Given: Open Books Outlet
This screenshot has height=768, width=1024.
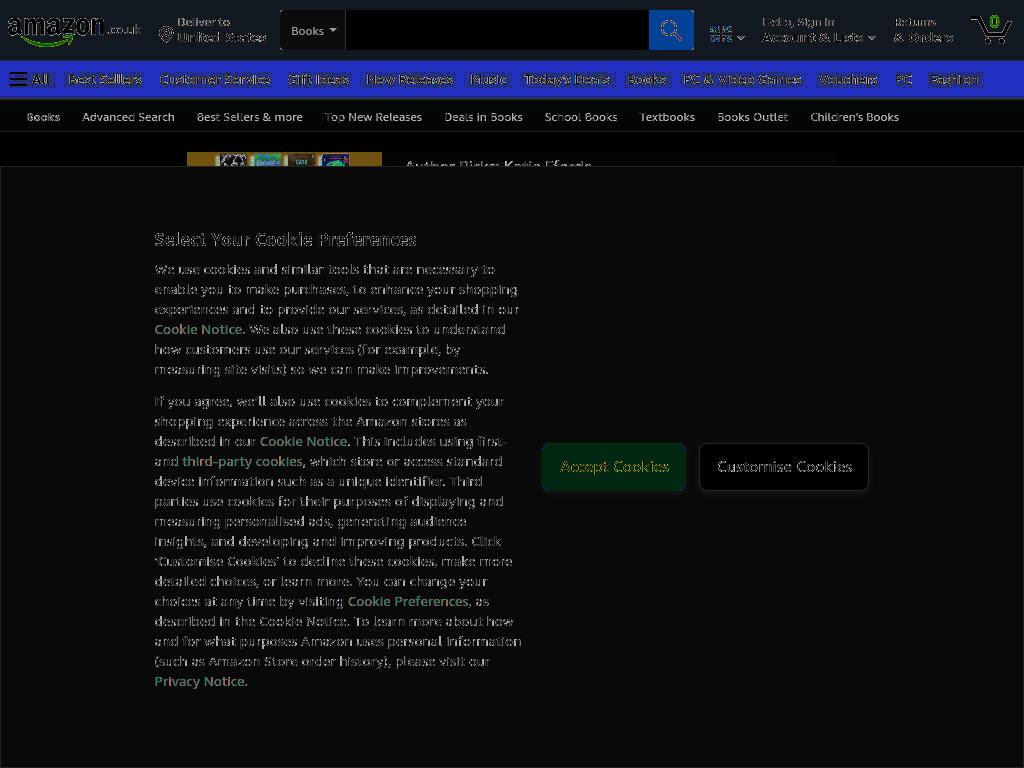Looking at the screenshot, I should [752, 117].
